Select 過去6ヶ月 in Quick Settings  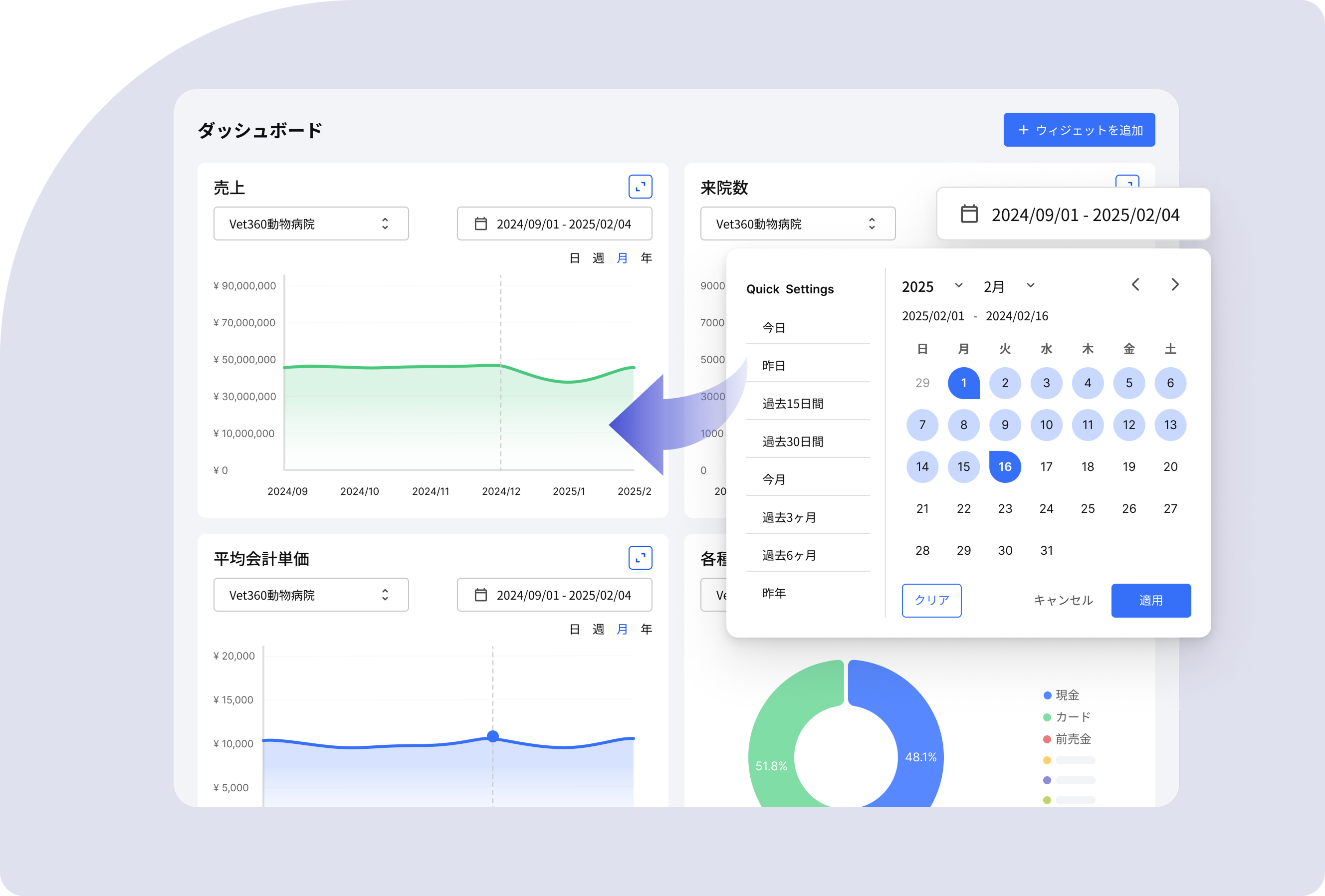coord(808,555)
